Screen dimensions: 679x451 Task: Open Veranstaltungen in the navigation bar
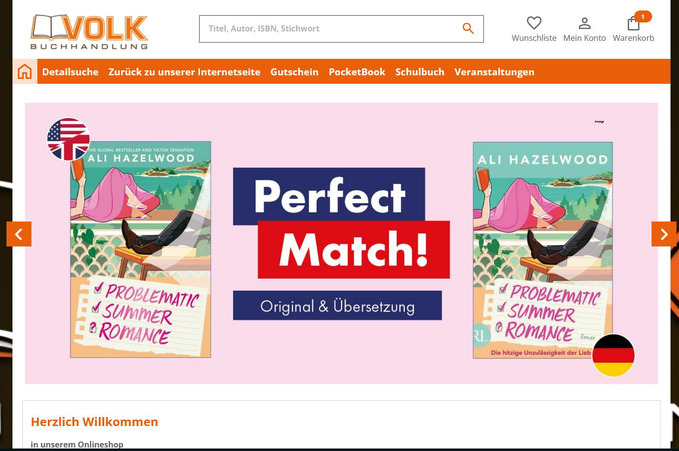pyautogui.click(x=494, y=72)
